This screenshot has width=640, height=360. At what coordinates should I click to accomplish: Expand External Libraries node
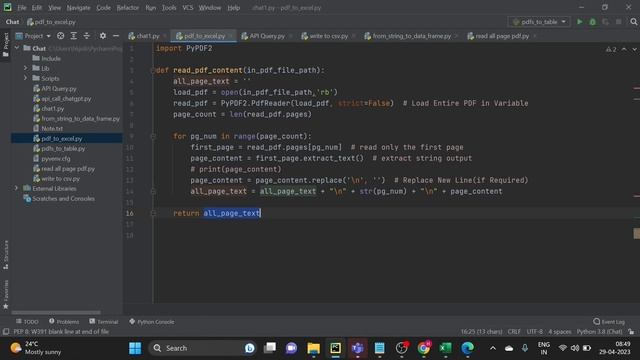click(17, 188)
